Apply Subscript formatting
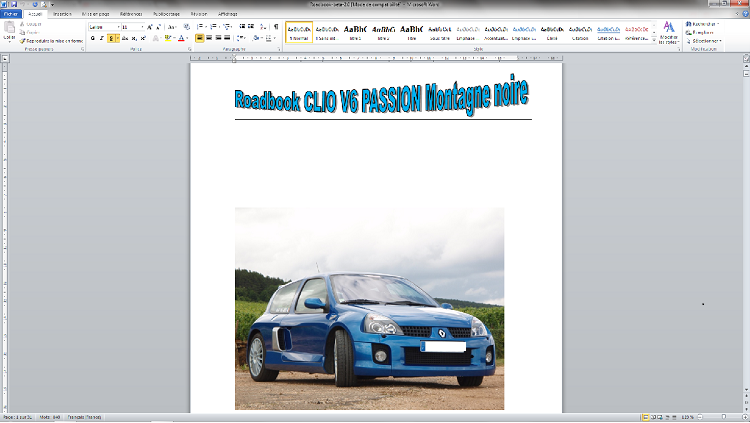 point(134,38)
